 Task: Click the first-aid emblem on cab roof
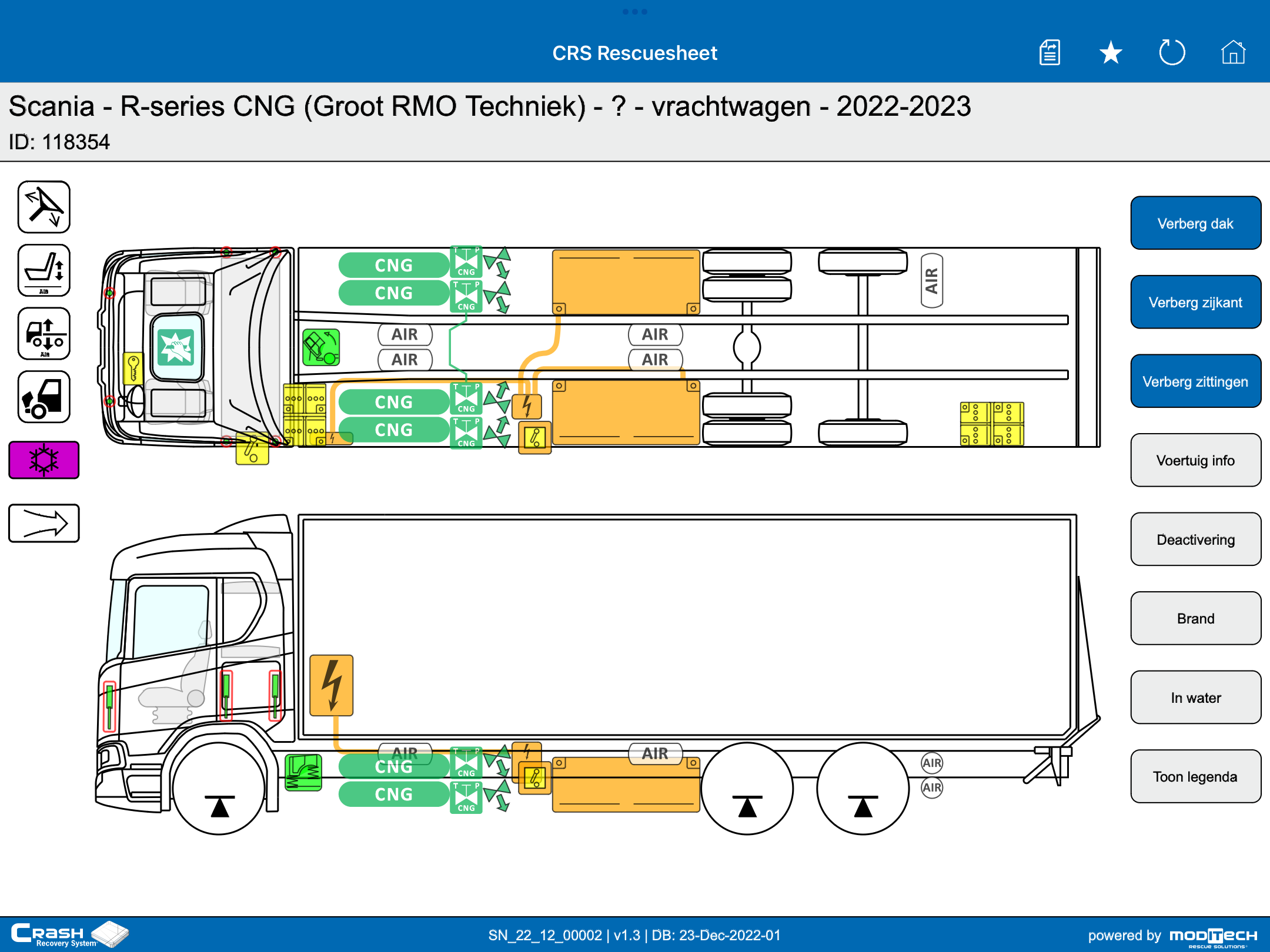point(176,347)
